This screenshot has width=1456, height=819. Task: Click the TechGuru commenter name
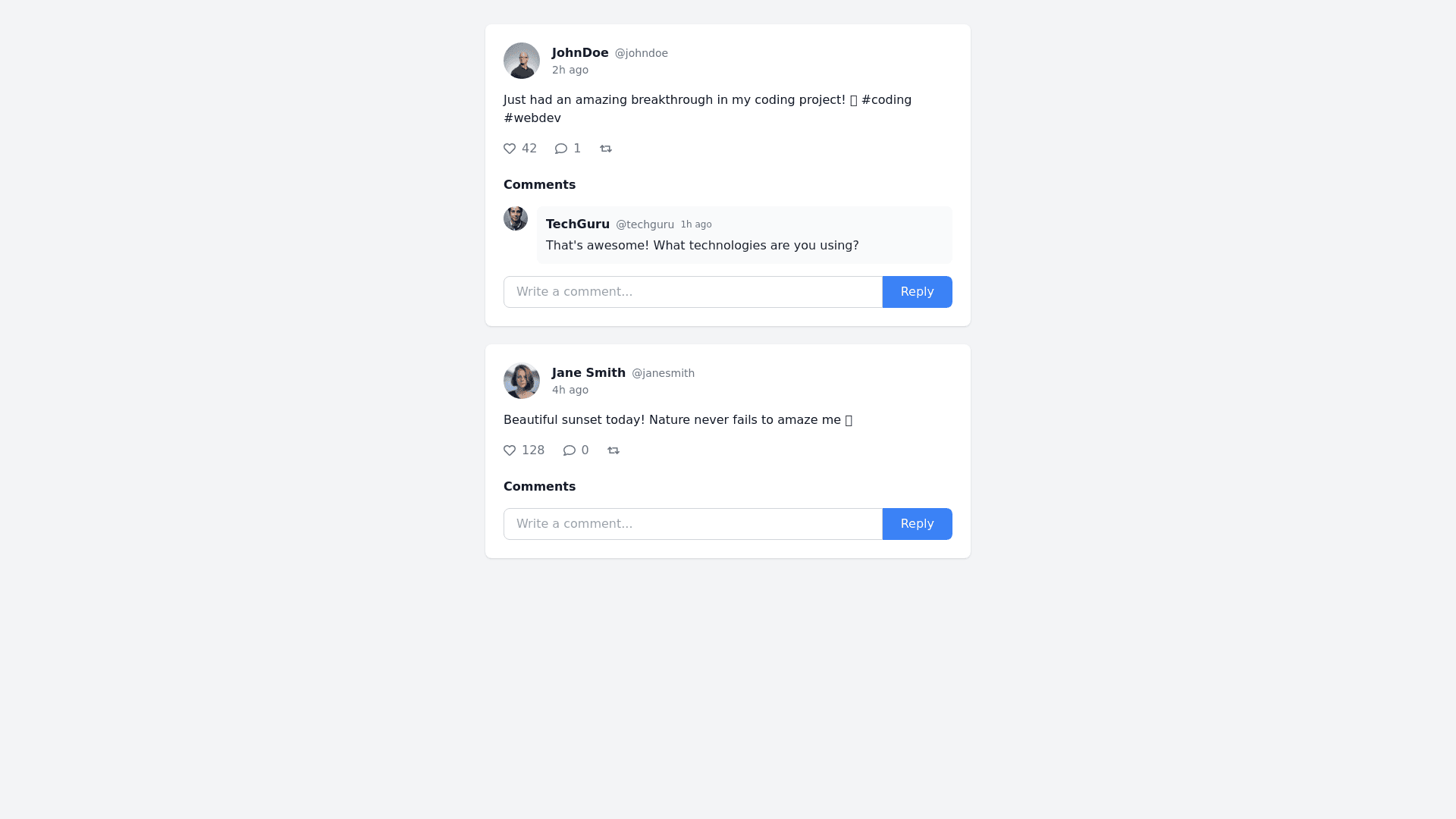click(578, 224)
